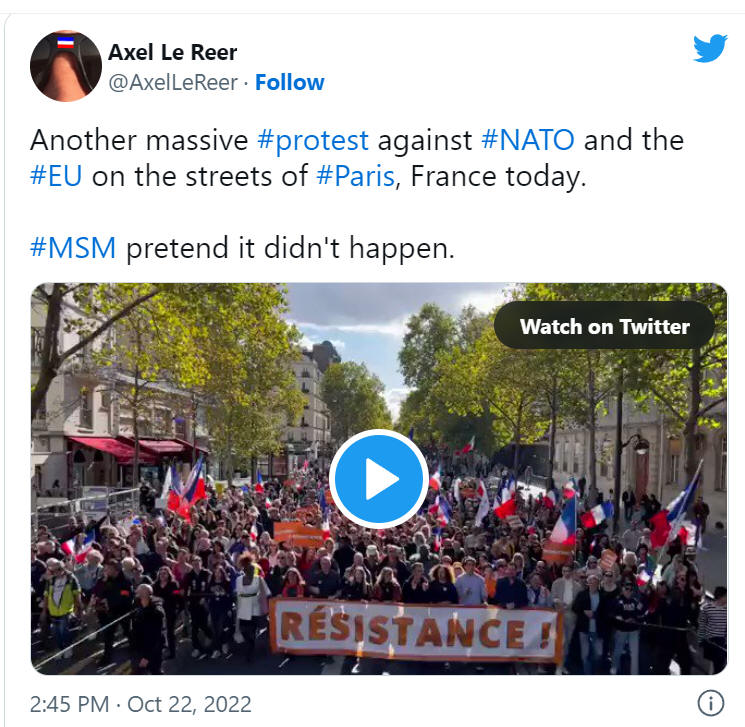The width and height of the screenshot is (745, 727).
Task: Visit the #Paris hashtag link
Action: pos(355,176)
